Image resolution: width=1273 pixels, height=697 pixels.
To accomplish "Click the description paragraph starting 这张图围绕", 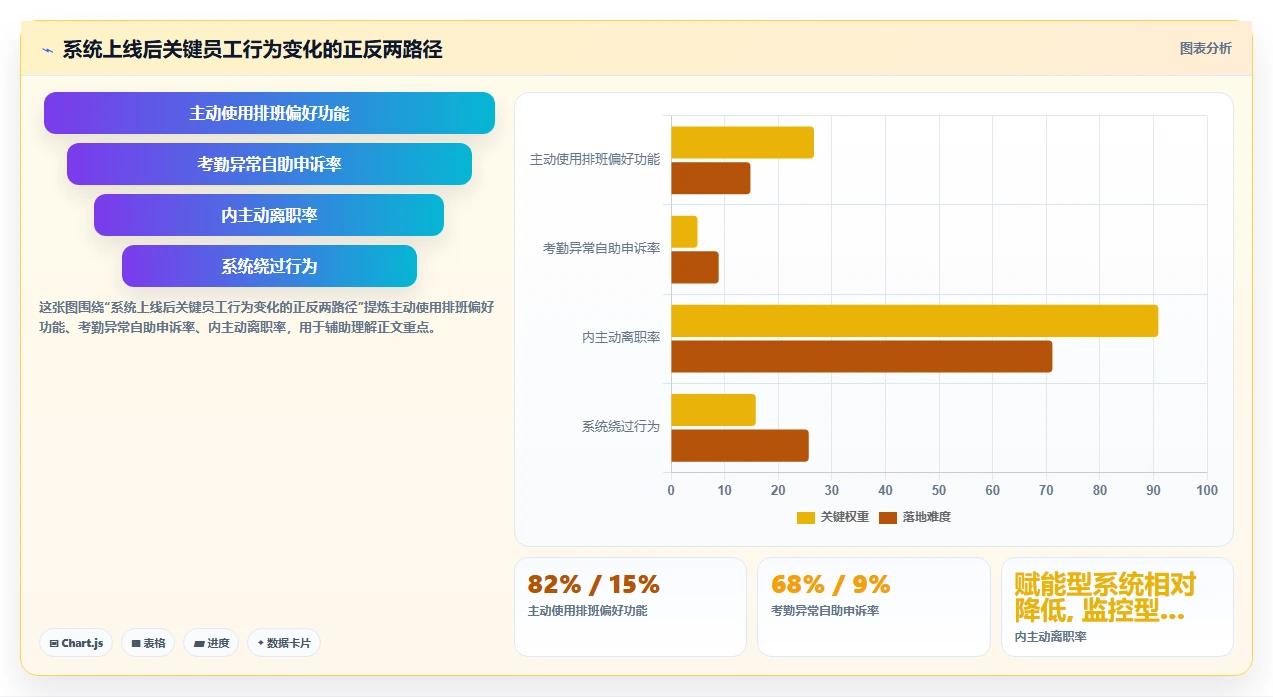I will (x=266, y=317).
